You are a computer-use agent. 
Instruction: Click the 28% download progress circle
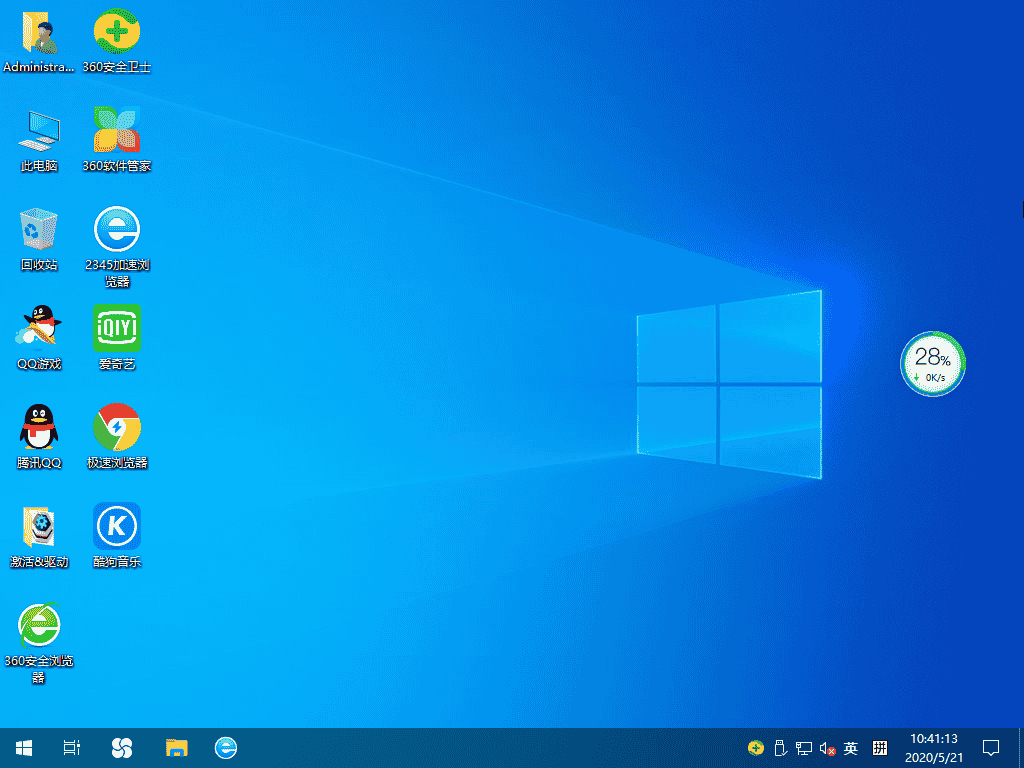932,364
